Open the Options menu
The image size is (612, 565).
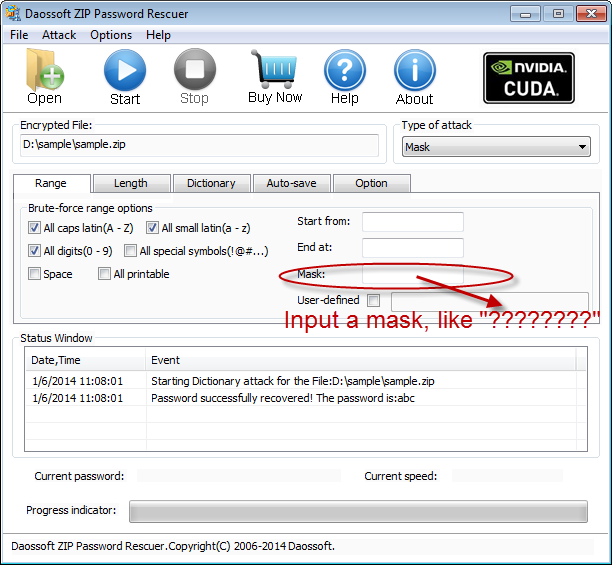pyautogui.click(x=111, y=35)
